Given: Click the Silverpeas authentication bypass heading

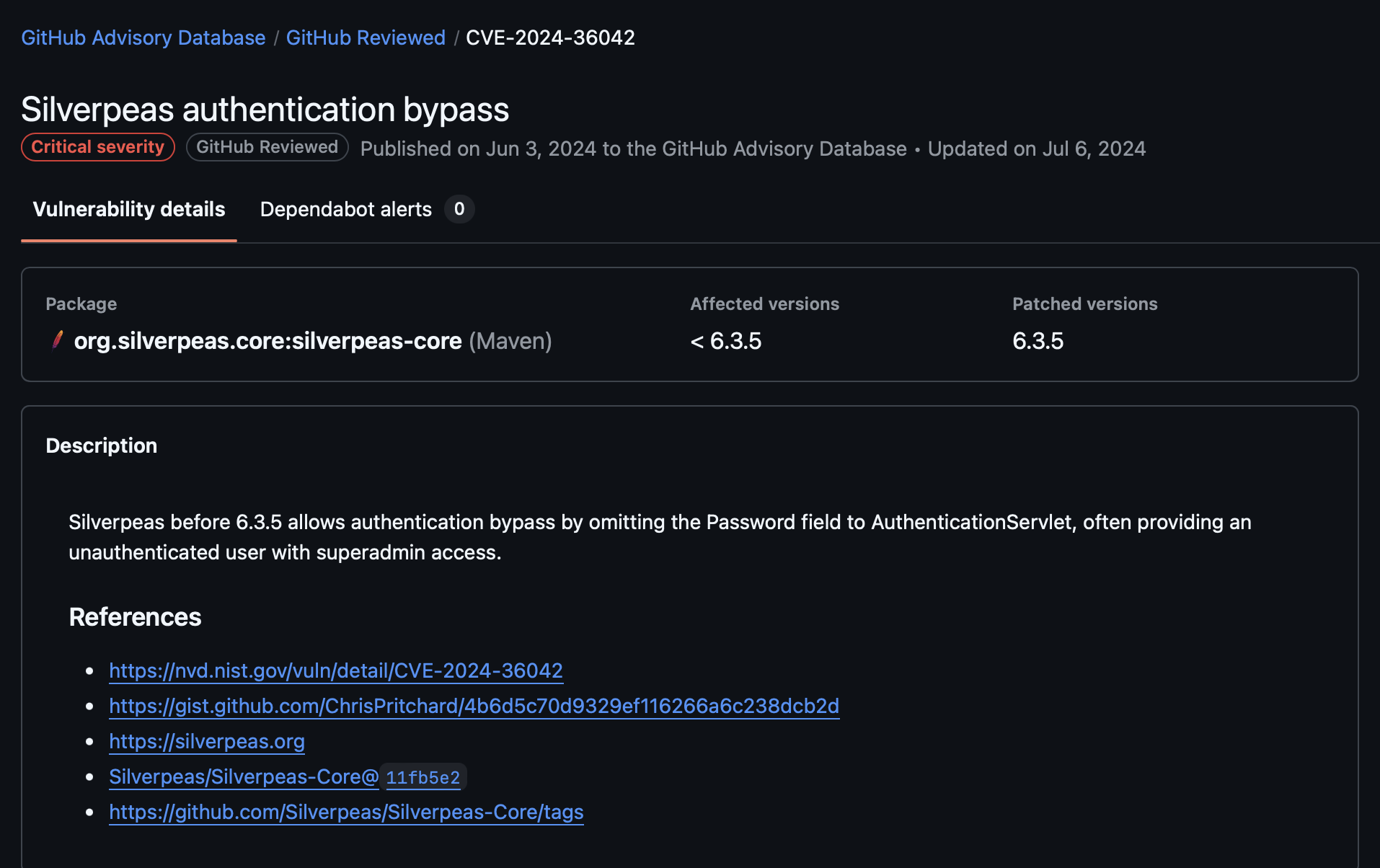Looking at the screenshot, I should [x=265, y=110].
